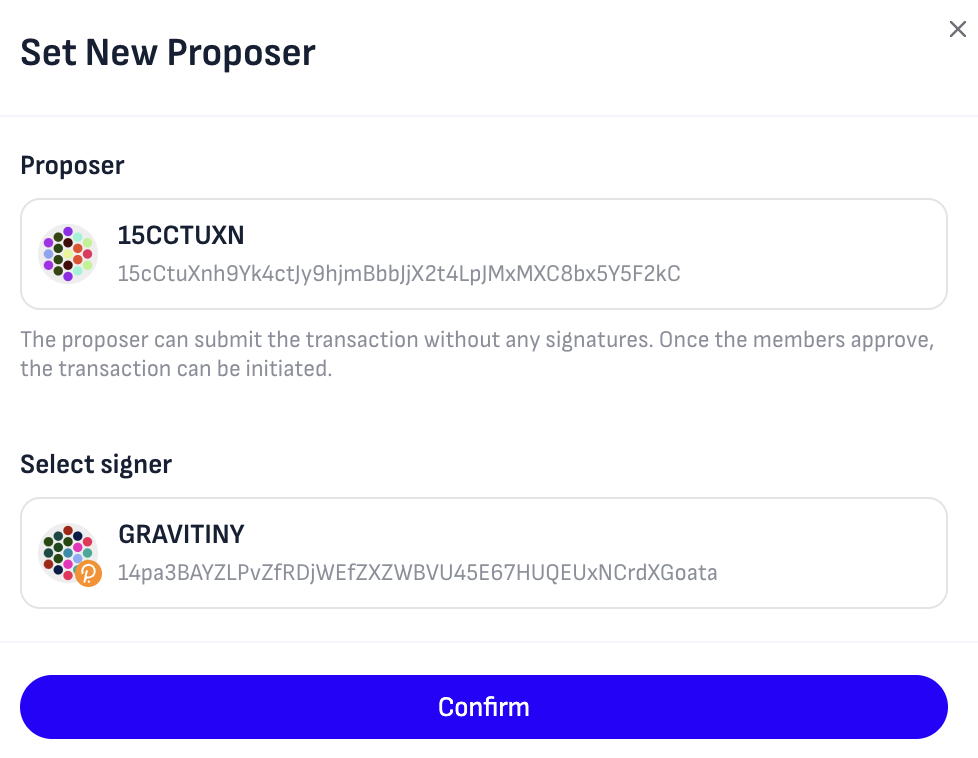
Task: Click inside the Proposer account field
Action: [x=483, y=254]
